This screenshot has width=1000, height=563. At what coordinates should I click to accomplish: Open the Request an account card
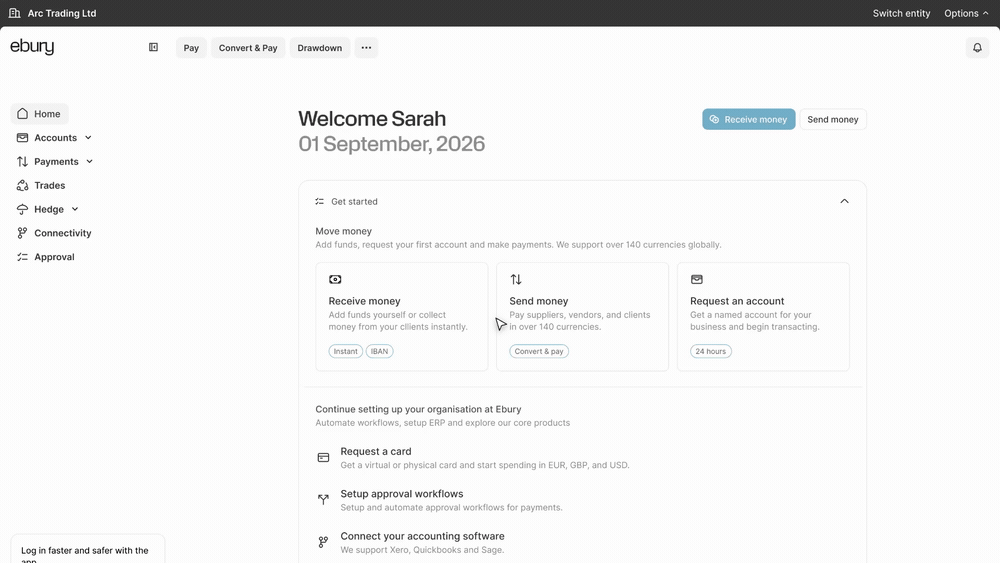[x=763, y=316]
